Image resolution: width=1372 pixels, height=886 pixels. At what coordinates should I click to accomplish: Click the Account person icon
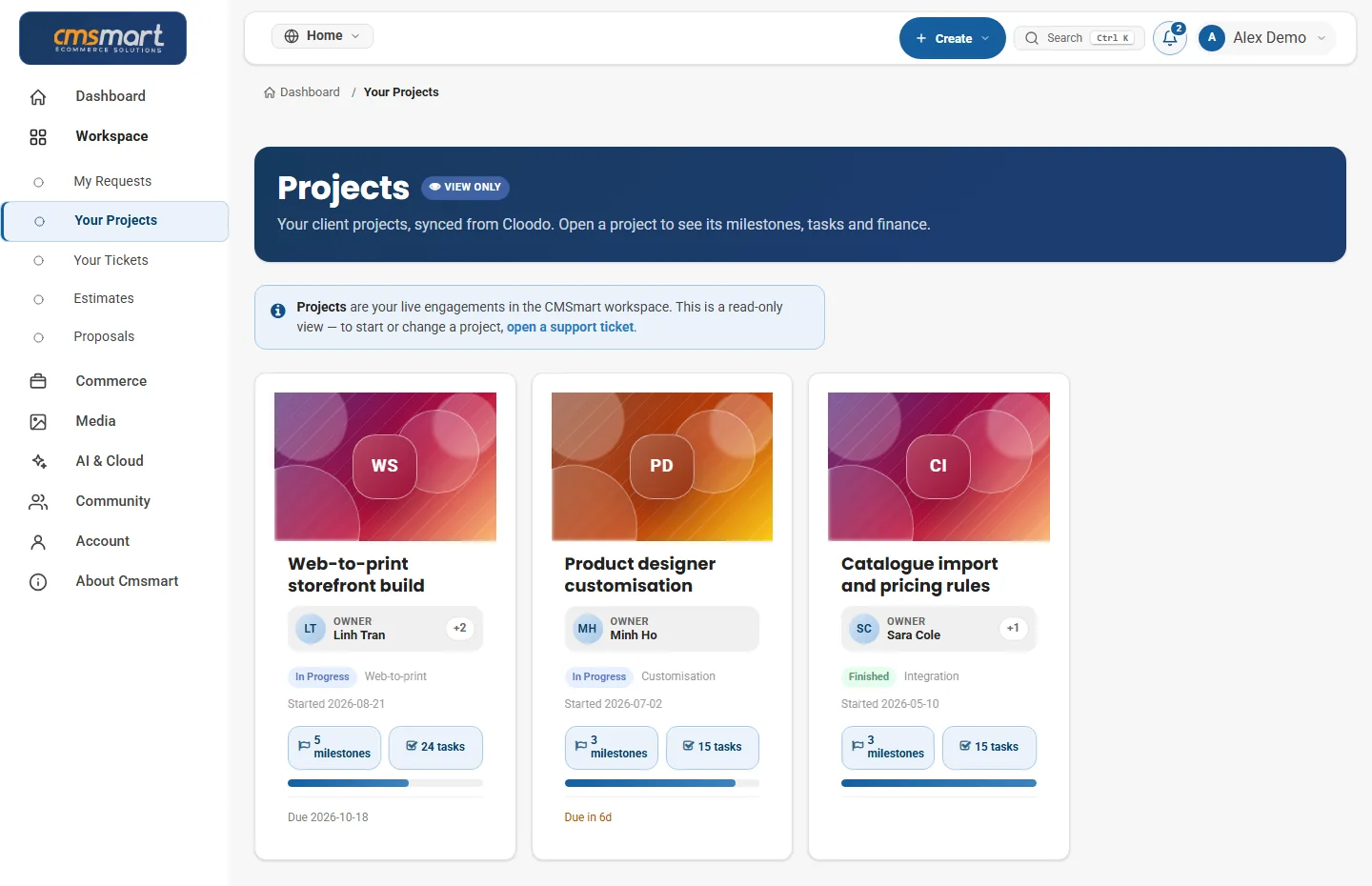click(x=38, y=541)
